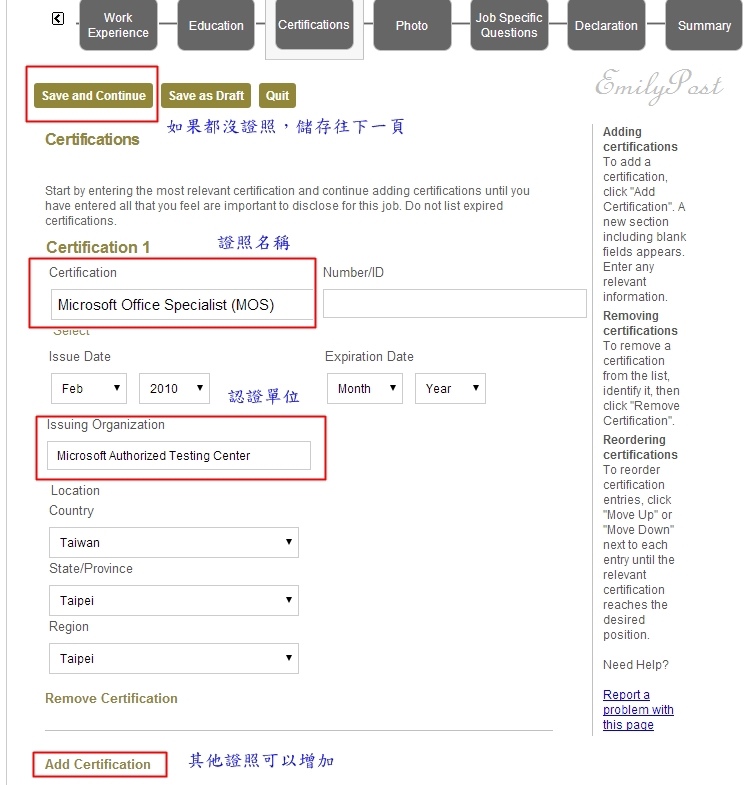
Task: Expand the Expiration Date Month dropdown
Action: (x=365, y=388)
